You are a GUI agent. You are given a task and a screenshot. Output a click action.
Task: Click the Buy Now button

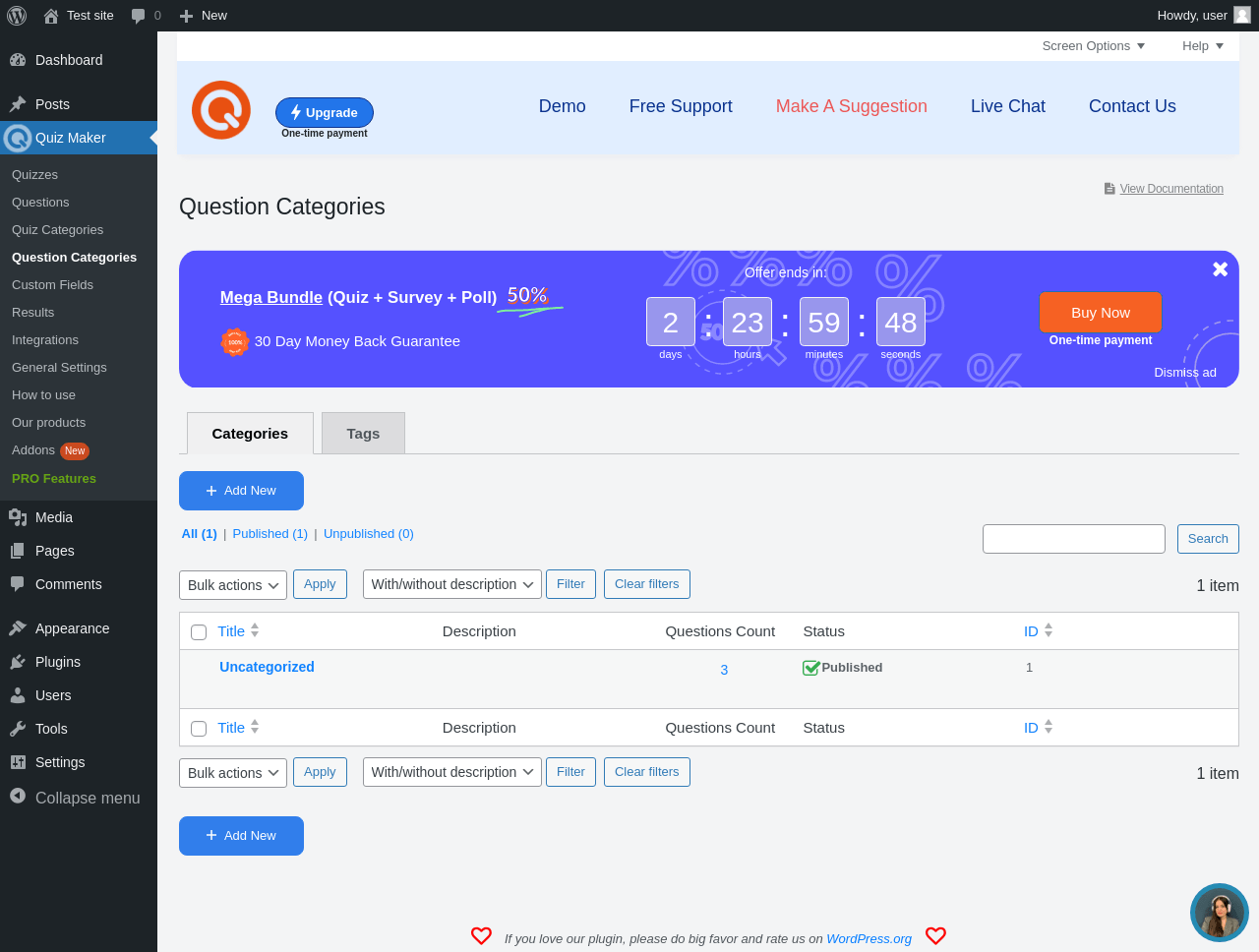tap(1101, 313)
